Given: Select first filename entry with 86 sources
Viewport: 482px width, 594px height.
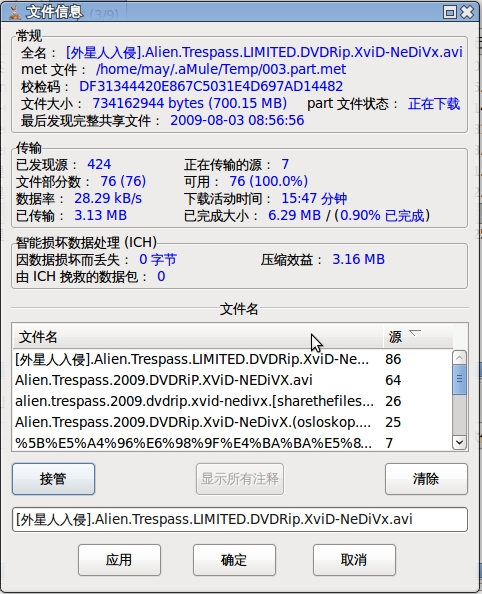Looking at the screenshot, I should click(x=233, y=359).
